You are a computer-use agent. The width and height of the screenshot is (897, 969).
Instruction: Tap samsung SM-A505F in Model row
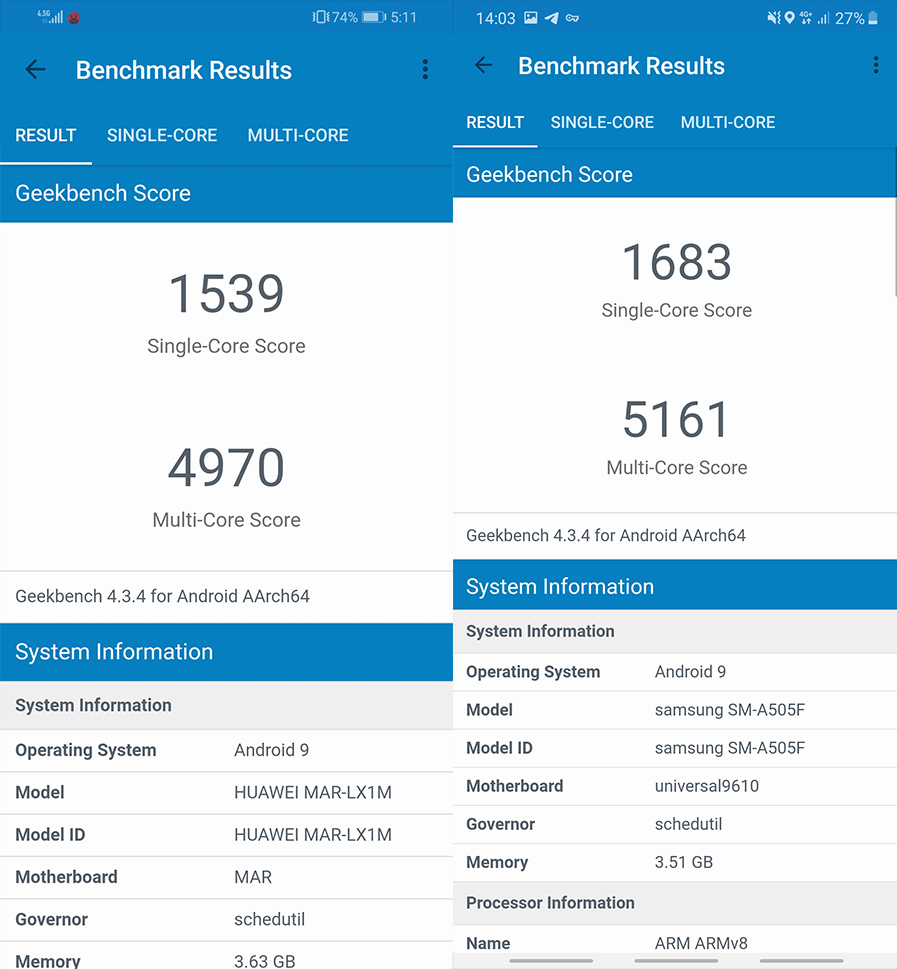pos(730,710)
